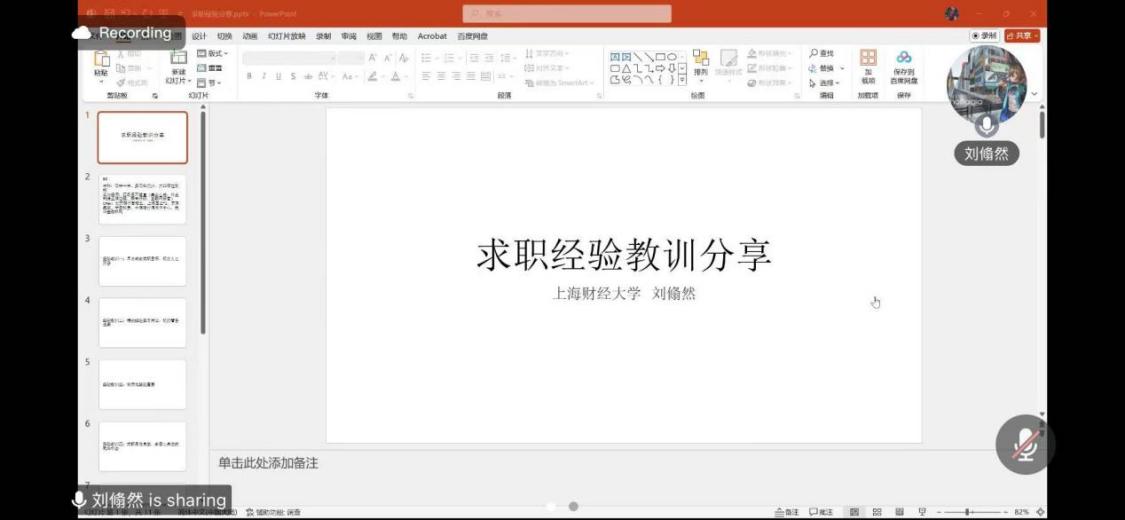This screenshot has width=1125, height=520.
Task: Open the Select (选择) dropdown
Action: (x=827, y=83)
